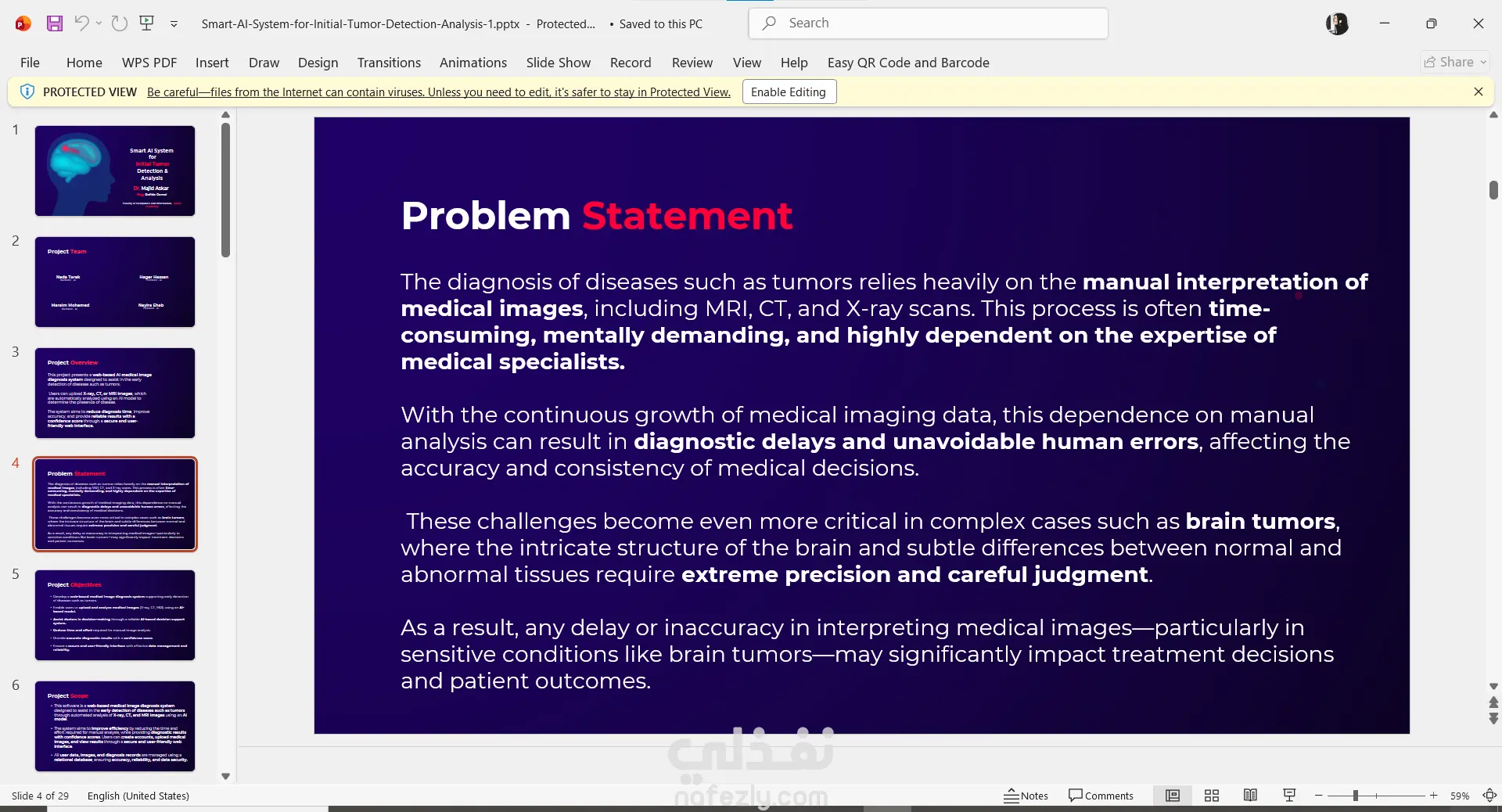Image resolution: width=1502 pixels, height=812 pixels.
Task: Click main slide scrollbar up arrow
Action: coord(1493,115)
